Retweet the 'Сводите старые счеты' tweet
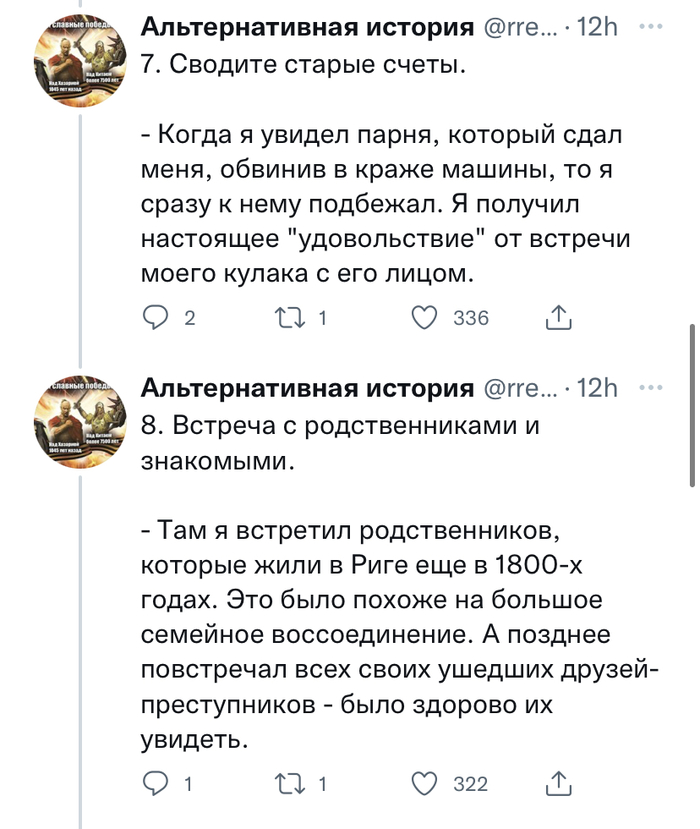 (289, 319)
